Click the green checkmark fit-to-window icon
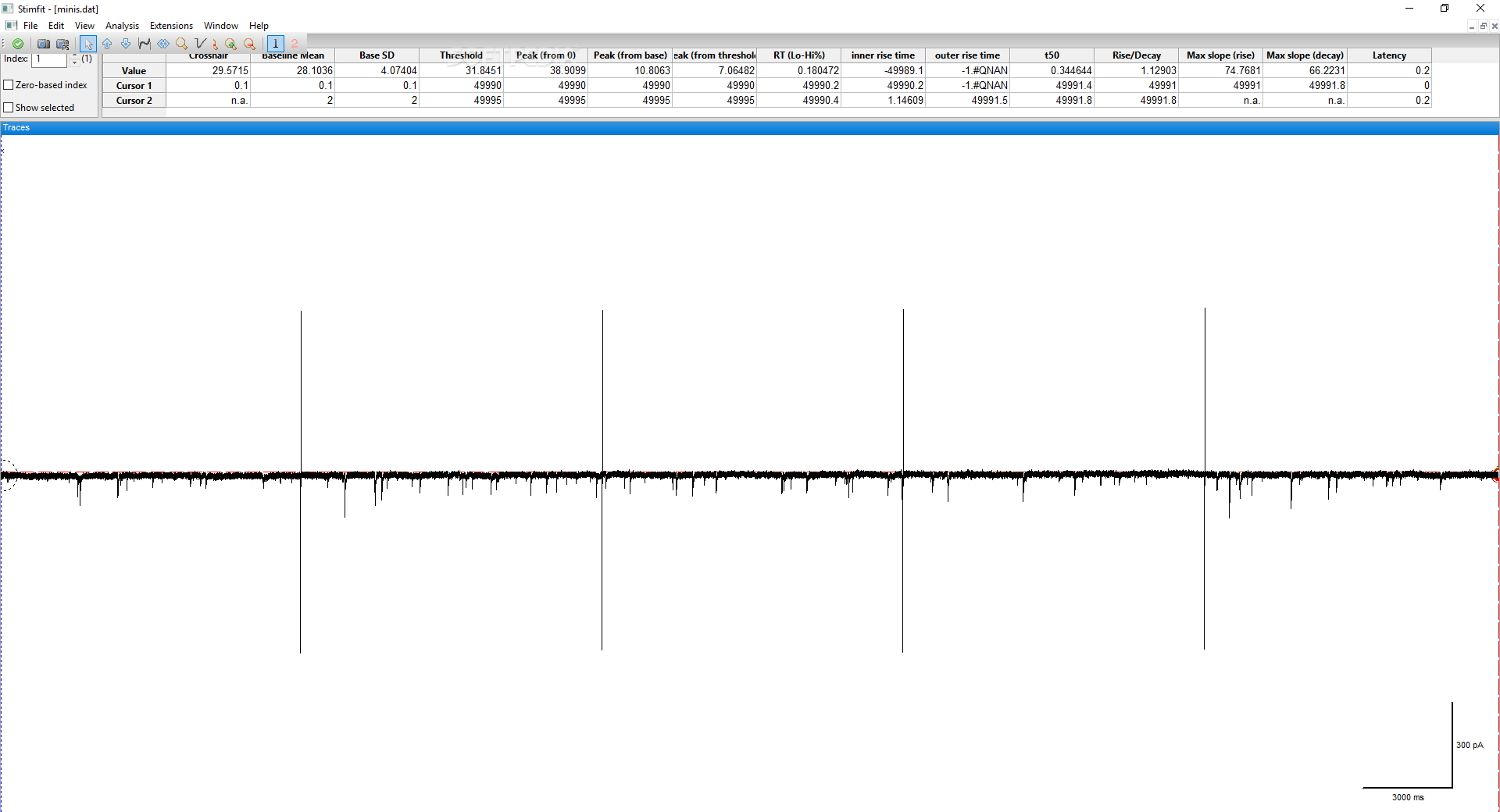The width and height of the screenshot is (1500, 812). click(18, 44)
